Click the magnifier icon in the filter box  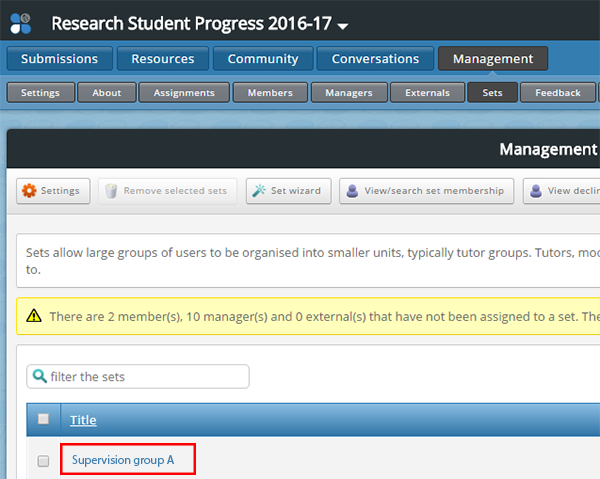tap(39, 376)
